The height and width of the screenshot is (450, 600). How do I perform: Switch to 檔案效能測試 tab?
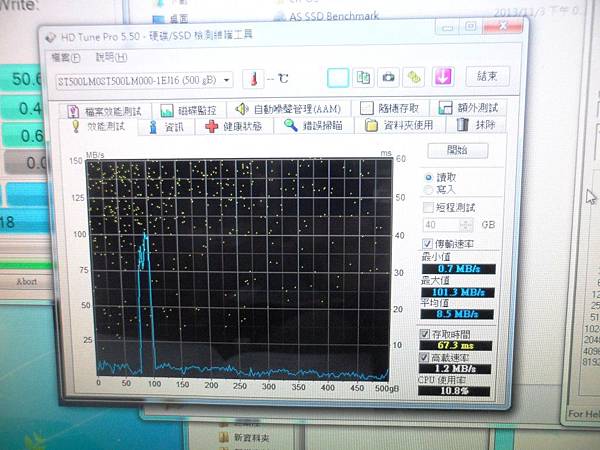pos(105,111)
